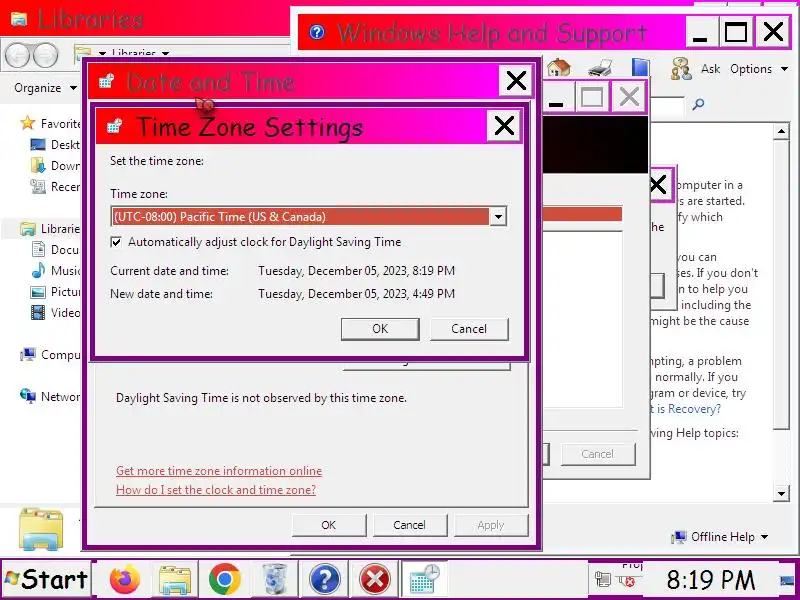Close the Date and Time dialog
The width and height of the screenshot is (800, 600).
click(516, 81)
